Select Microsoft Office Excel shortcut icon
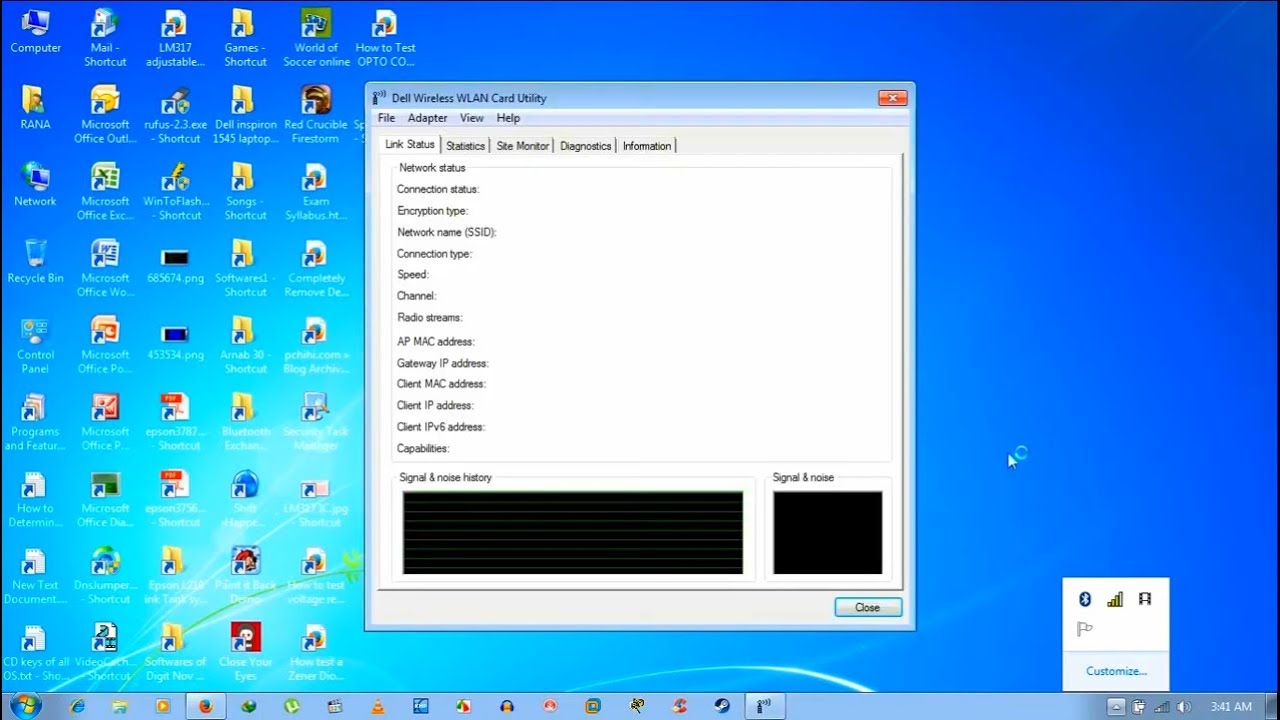The width and height of the screenshot is (1280, 720). click(x=105, y=192)
